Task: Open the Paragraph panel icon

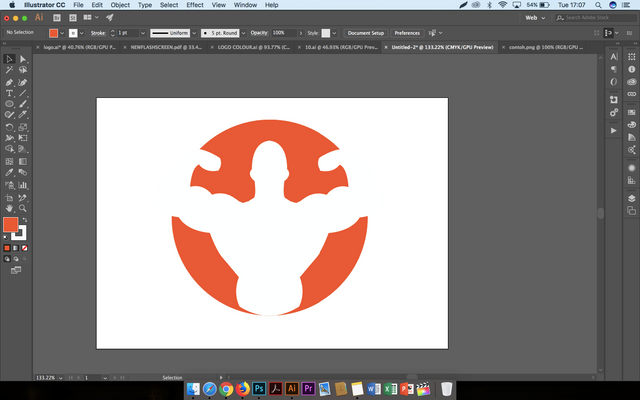Action: click(614, 69)
